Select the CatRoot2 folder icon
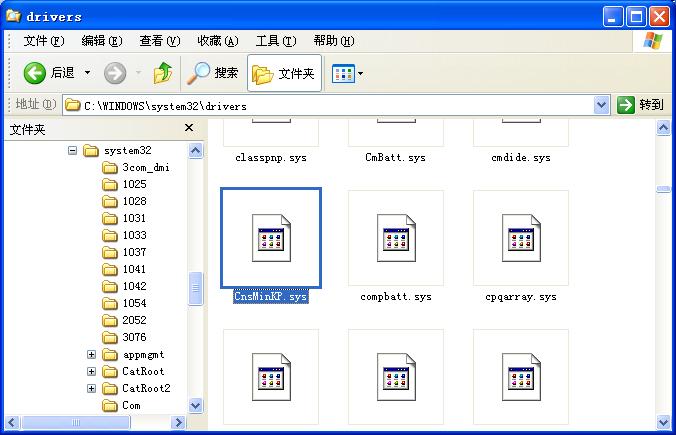Viewport: 676px width, 435px height. pos(110,388)
